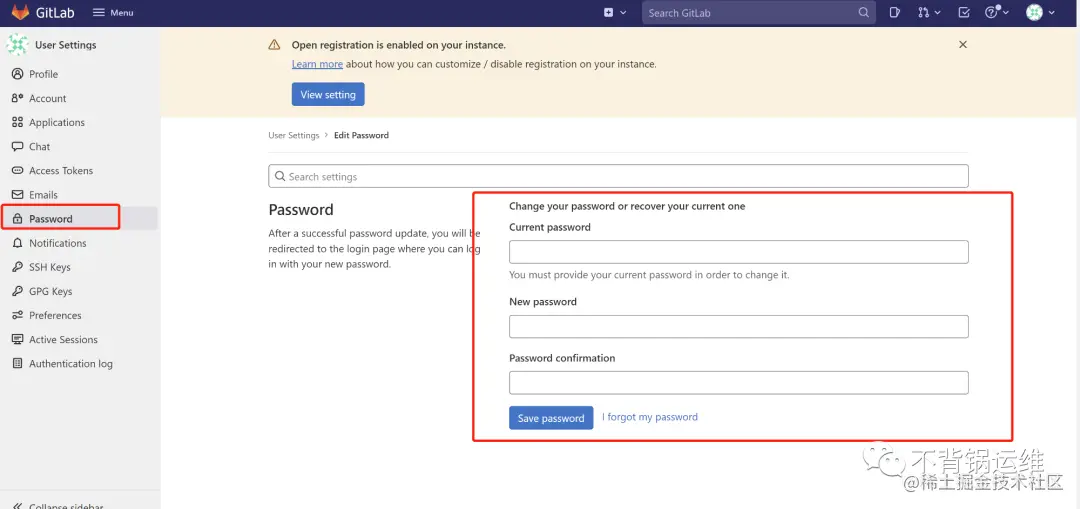
Task: Dismiss the open registration banner
Action: pos(963,44)
